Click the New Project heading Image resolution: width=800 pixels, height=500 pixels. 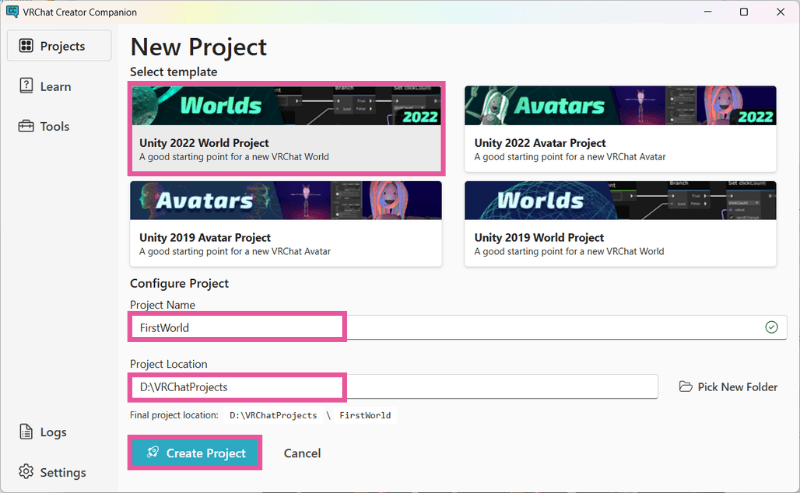198,47
